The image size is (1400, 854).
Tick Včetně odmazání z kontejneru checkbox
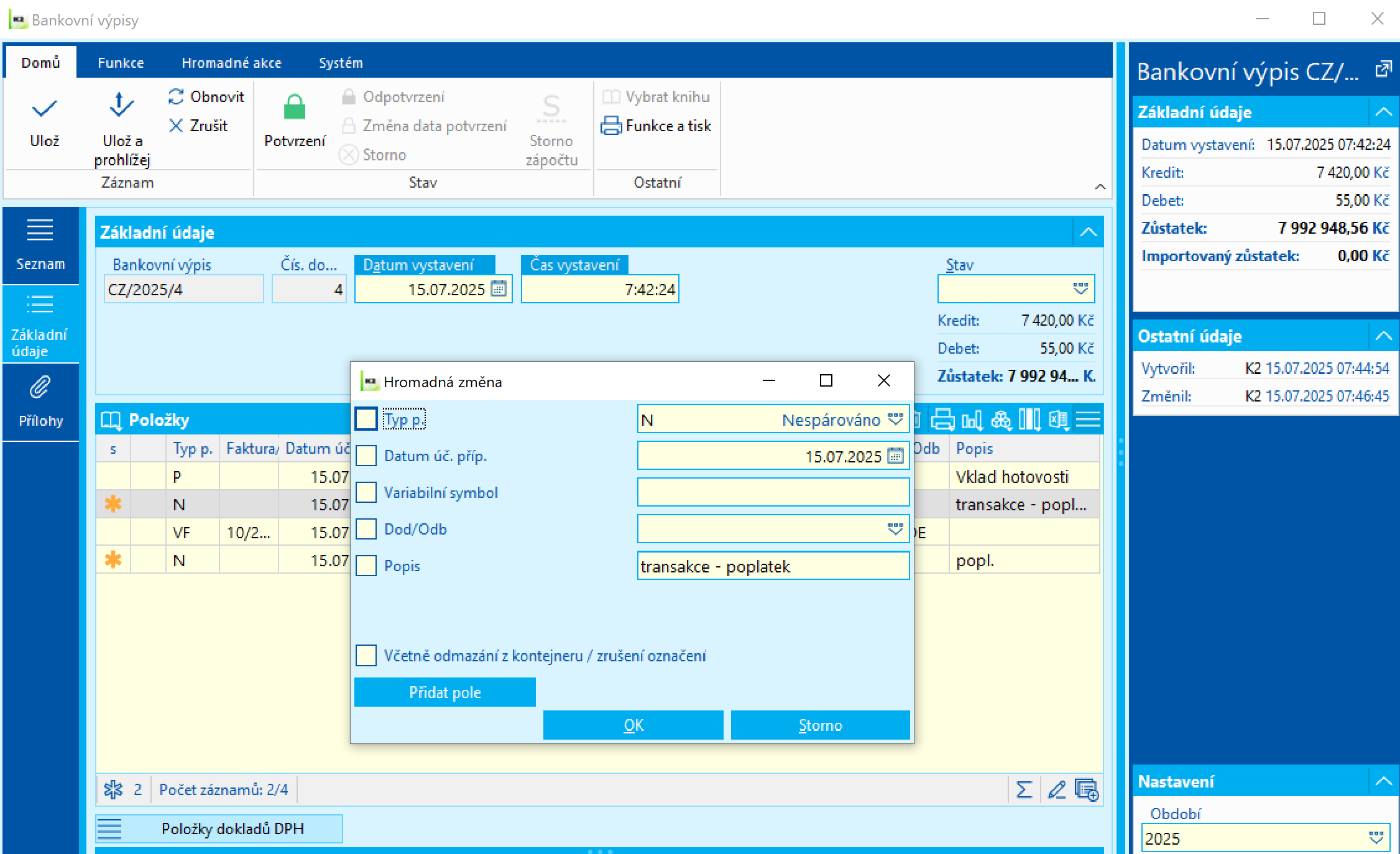366,656
